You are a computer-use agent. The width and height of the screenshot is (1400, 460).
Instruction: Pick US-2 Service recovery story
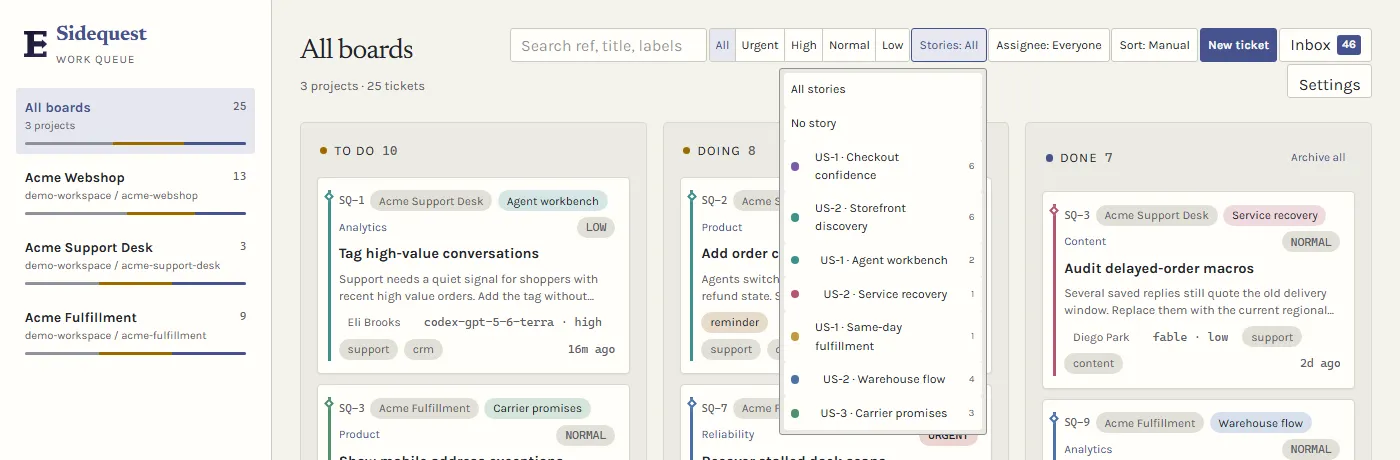(x=883, y=294)
